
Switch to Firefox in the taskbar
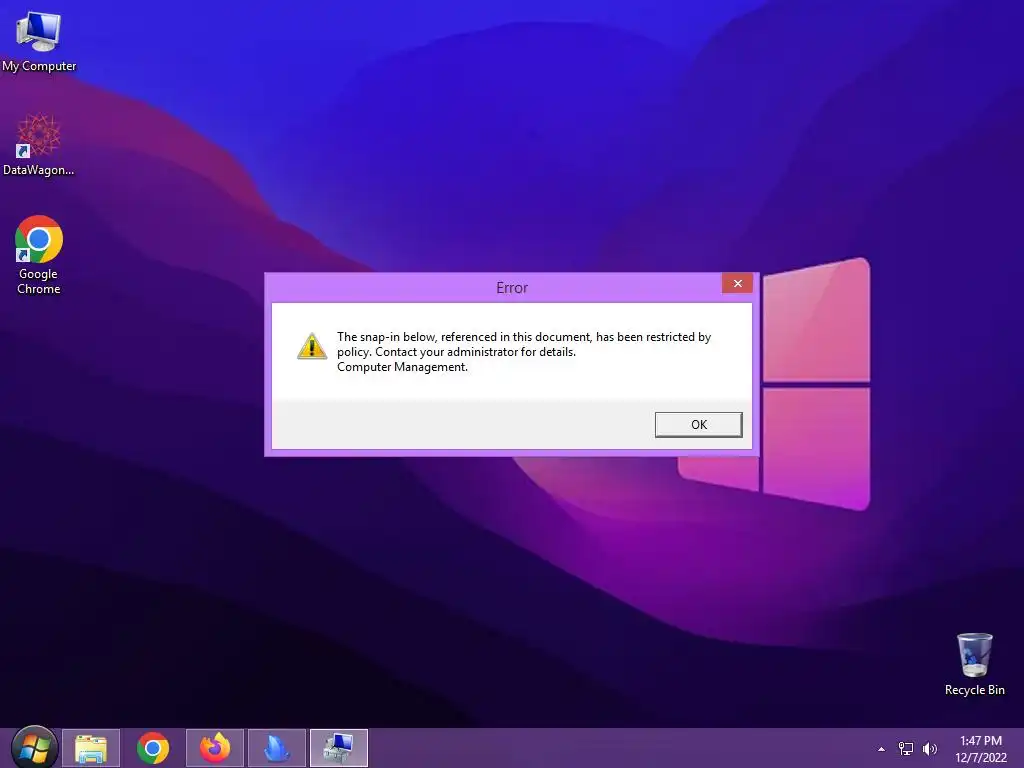[x=215, y=748]
